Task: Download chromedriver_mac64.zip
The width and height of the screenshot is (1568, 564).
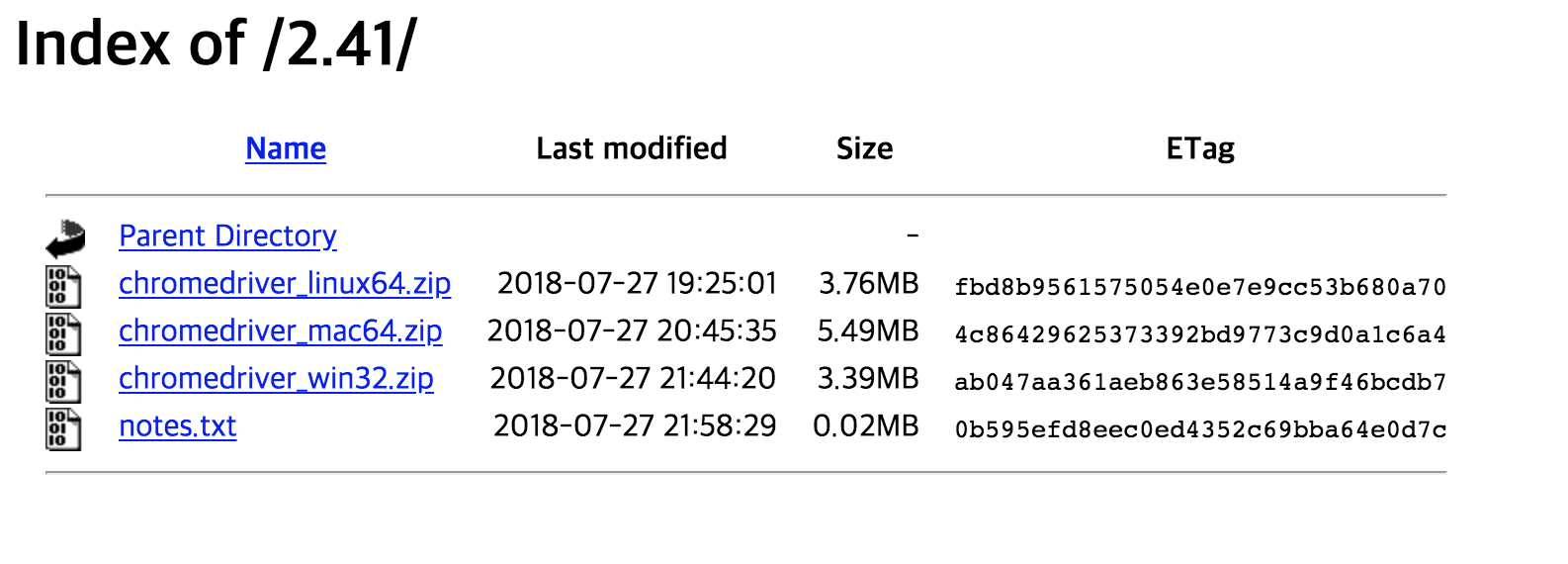Action: point(281,330)
